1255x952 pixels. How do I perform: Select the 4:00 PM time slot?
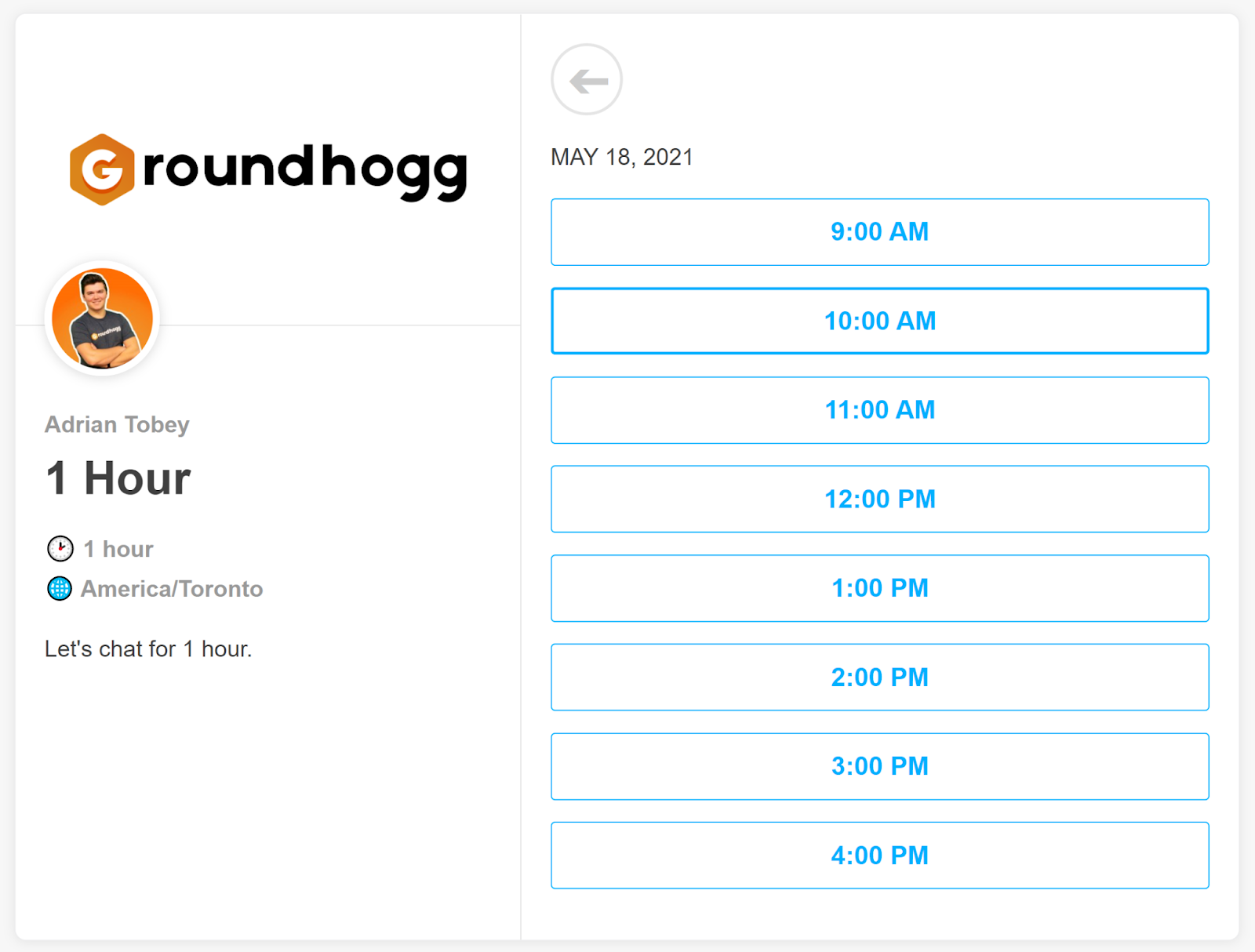880,855
